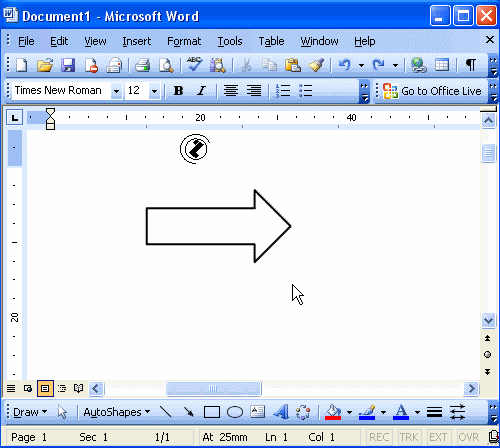This screenshot has width=500, height=448.
Task: Open the Print Preview icon
Action: (166, 65)
